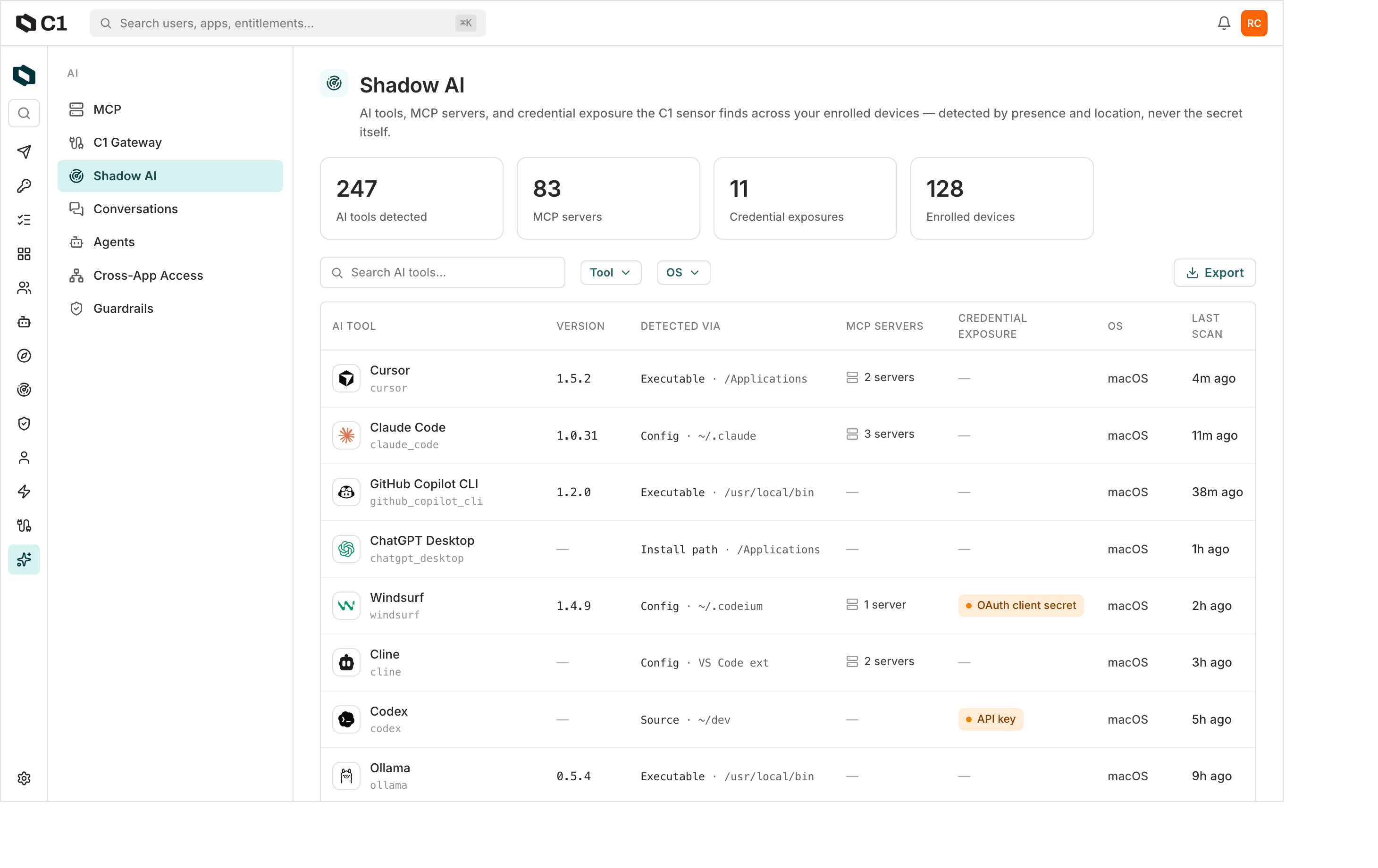Viewport: 1378px width, 868px height.
Task: Click the compass icon in the rail
Action: coord(24,356)
